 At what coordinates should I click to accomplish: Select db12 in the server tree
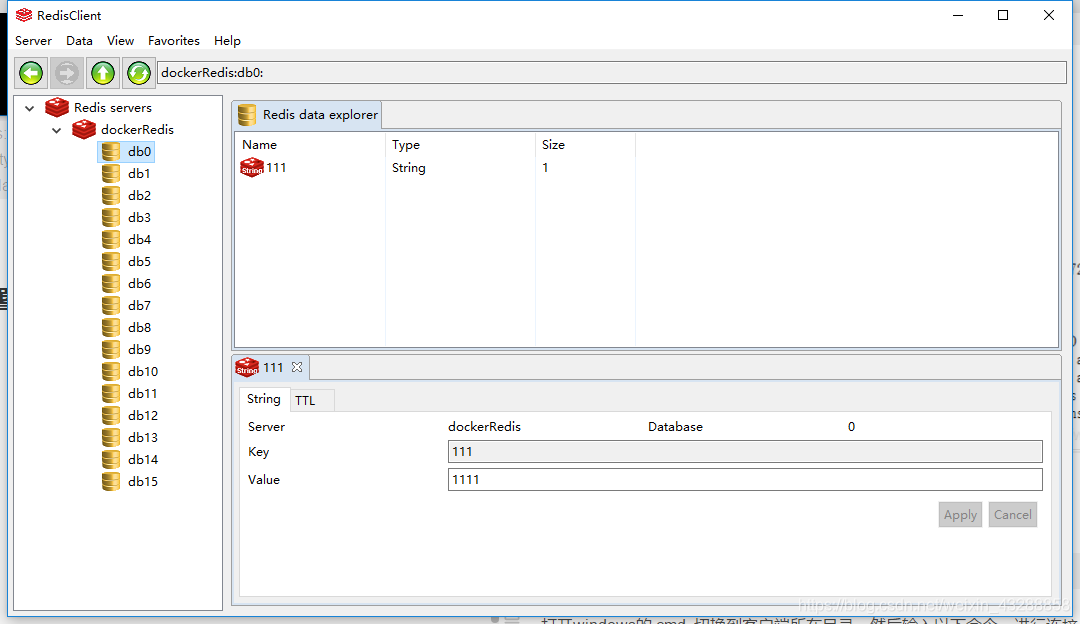click(x=143, y=415)
